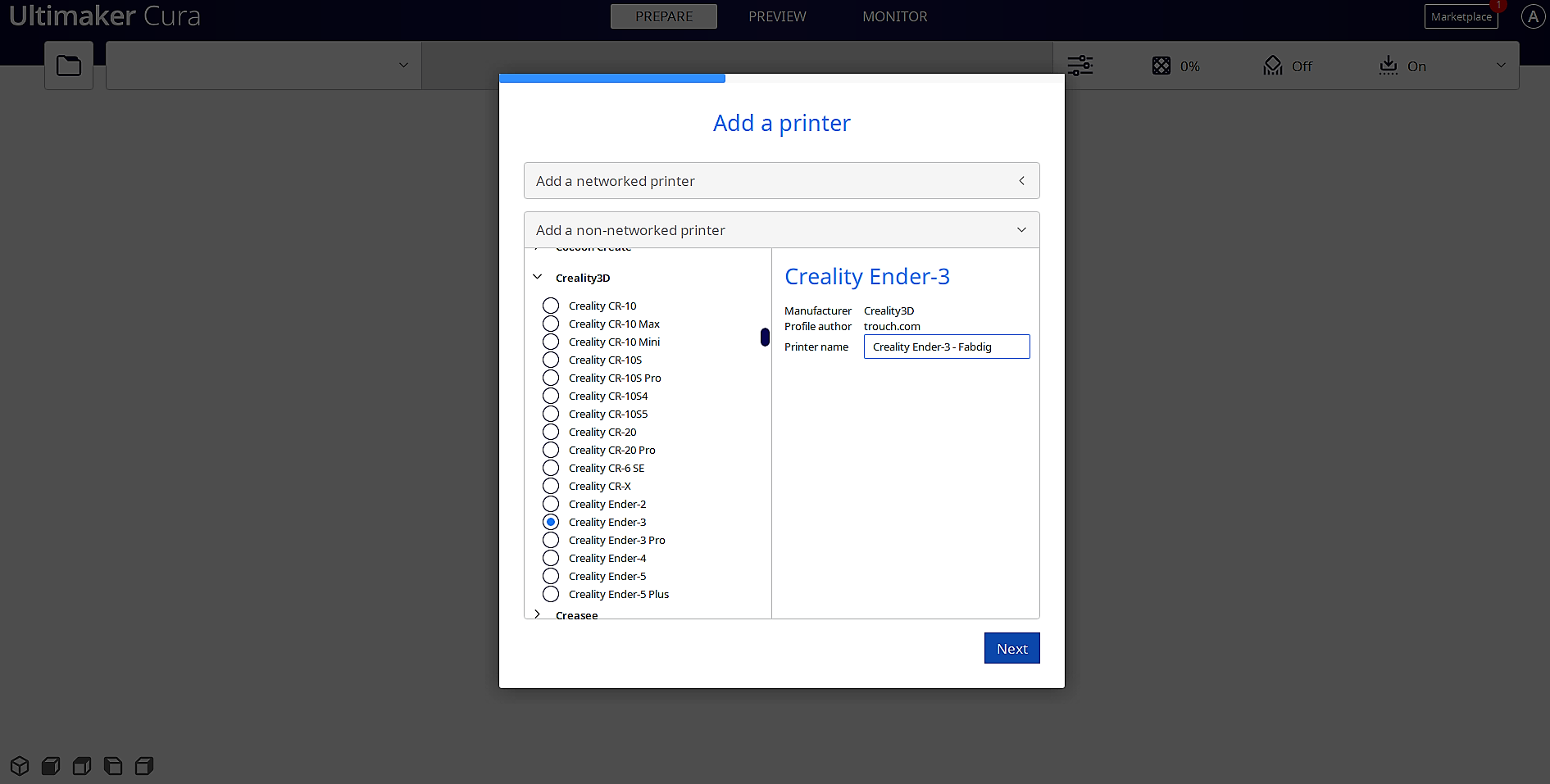1550x784 pixels.
Task: Select Creality Ender-5 radio button
Action: (551, 576)
